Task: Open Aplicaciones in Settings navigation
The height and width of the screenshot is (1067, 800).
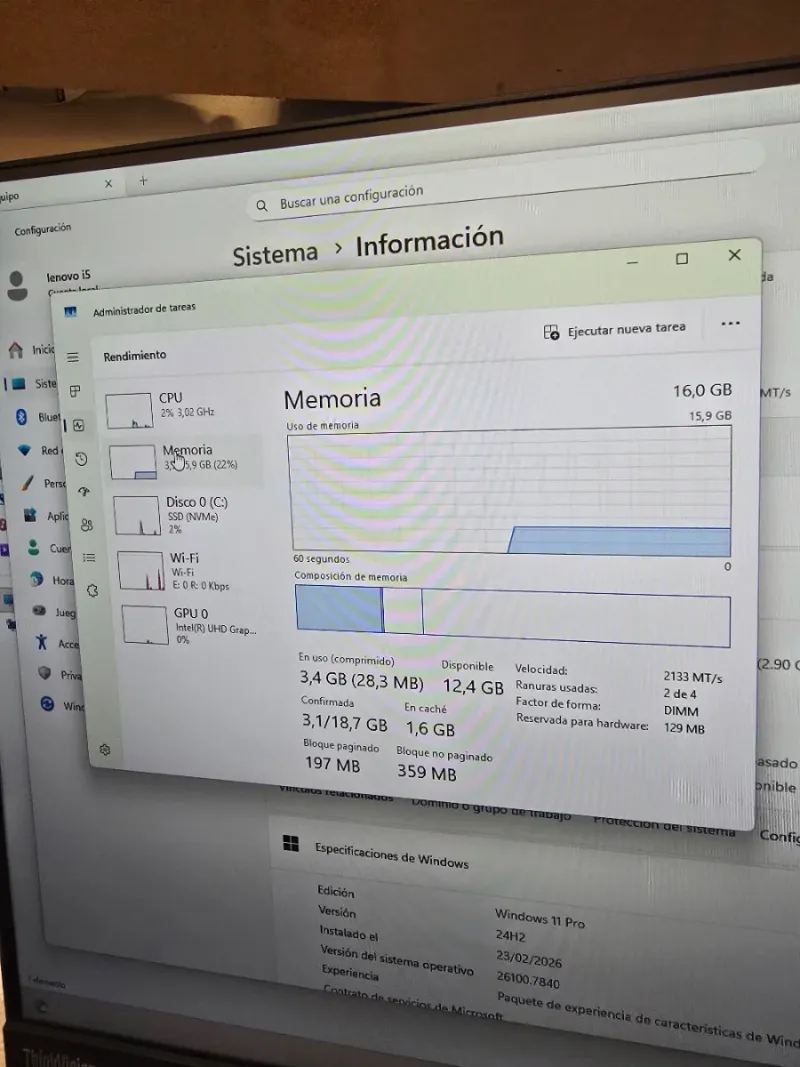Action: (x=46, y=516)
